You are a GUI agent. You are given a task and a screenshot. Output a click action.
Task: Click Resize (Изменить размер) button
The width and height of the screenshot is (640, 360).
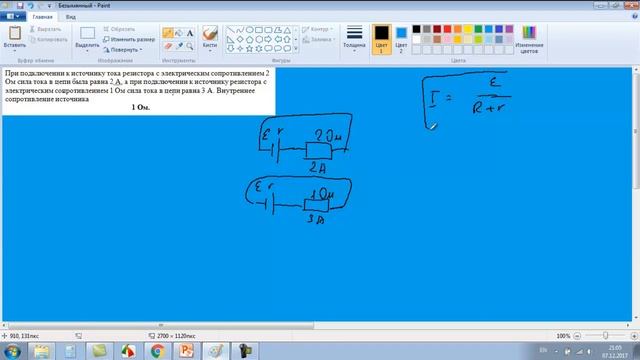[129, 40]
